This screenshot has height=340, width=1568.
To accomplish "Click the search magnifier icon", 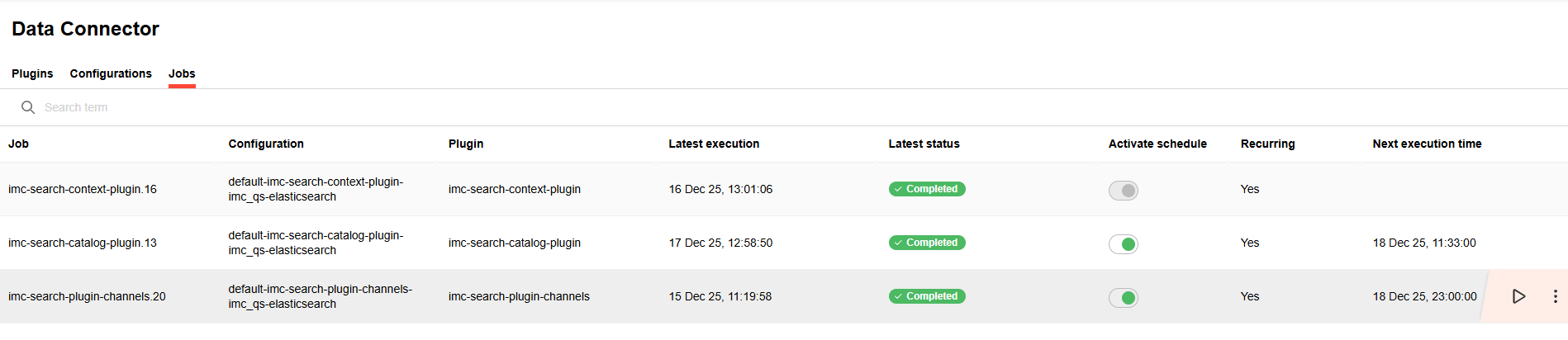I will (x=28, y=107).
